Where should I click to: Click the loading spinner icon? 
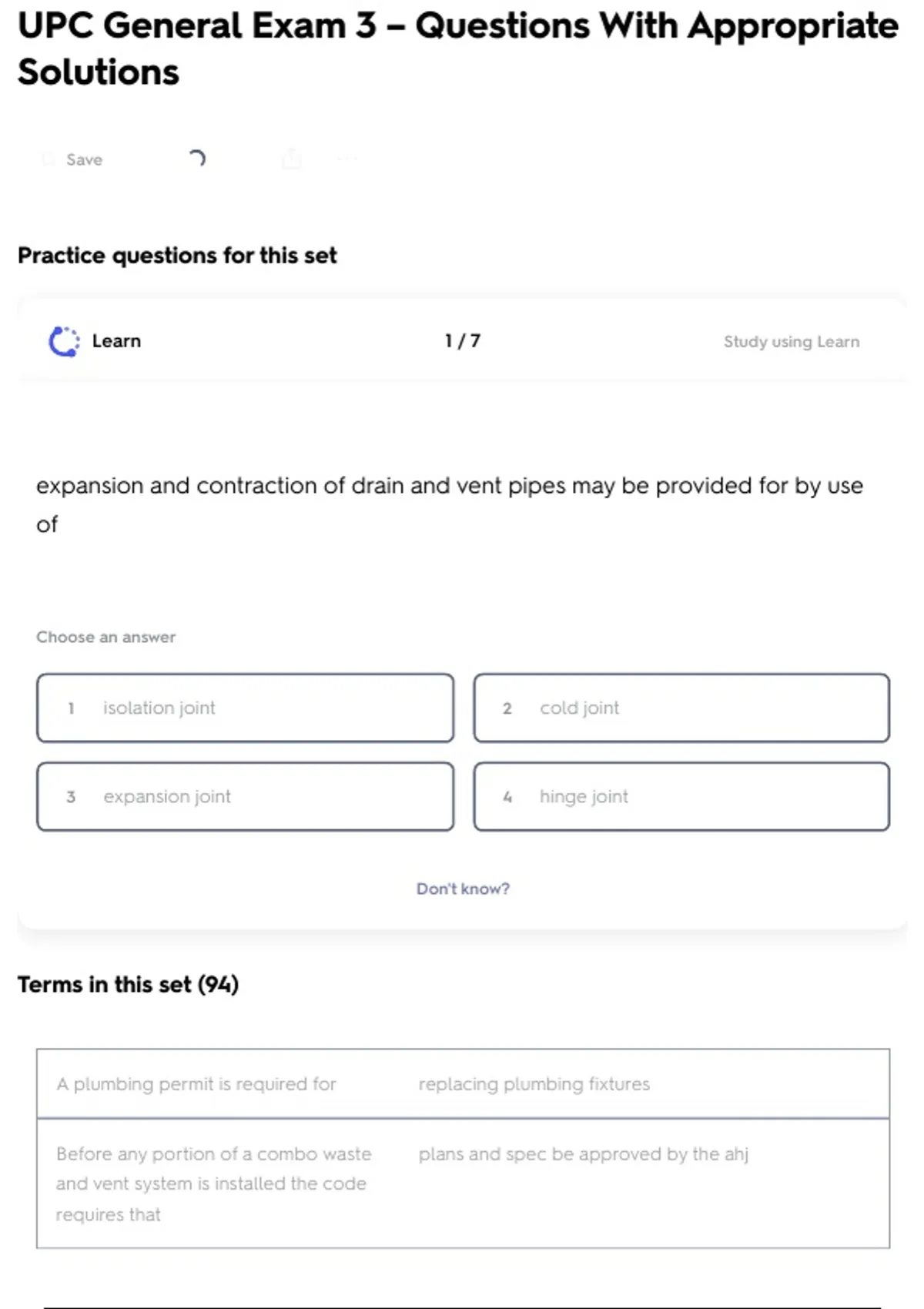pyautogui.click(x=197, y=159)
